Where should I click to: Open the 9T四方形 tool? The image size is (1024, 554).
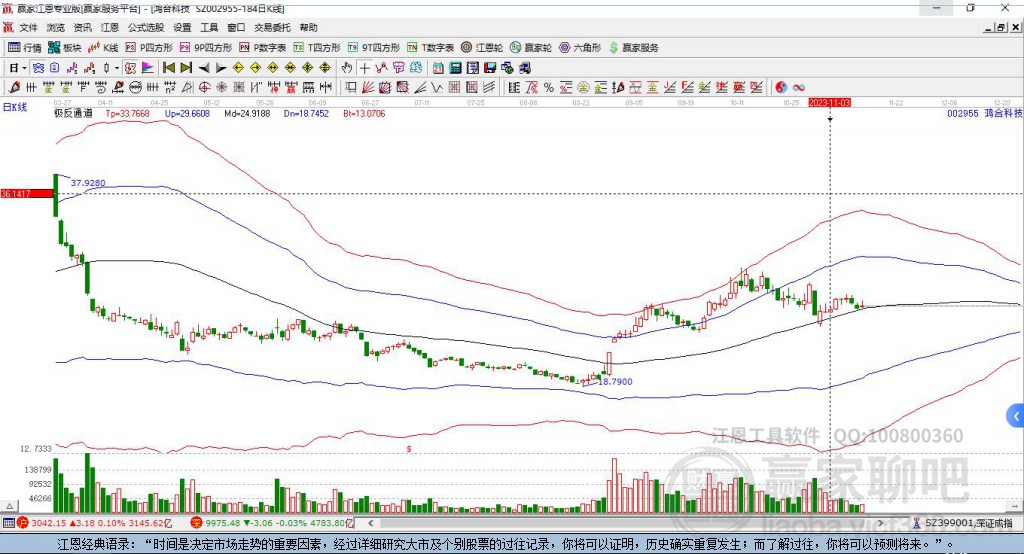tap(374, 48)
